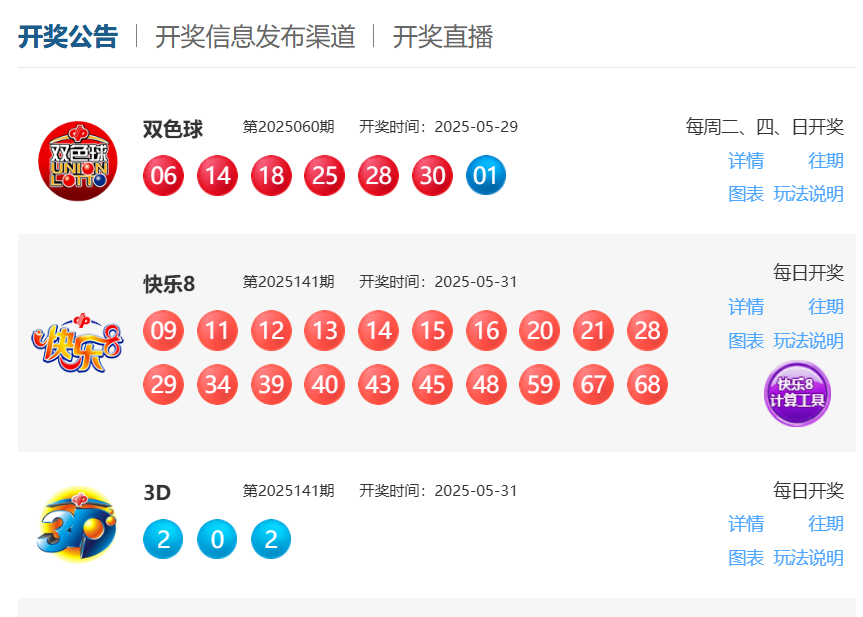863x617 pixels.
Task: Click 快乐8 ball number 15
Action: pyautogui.click(x=433, y=331)
